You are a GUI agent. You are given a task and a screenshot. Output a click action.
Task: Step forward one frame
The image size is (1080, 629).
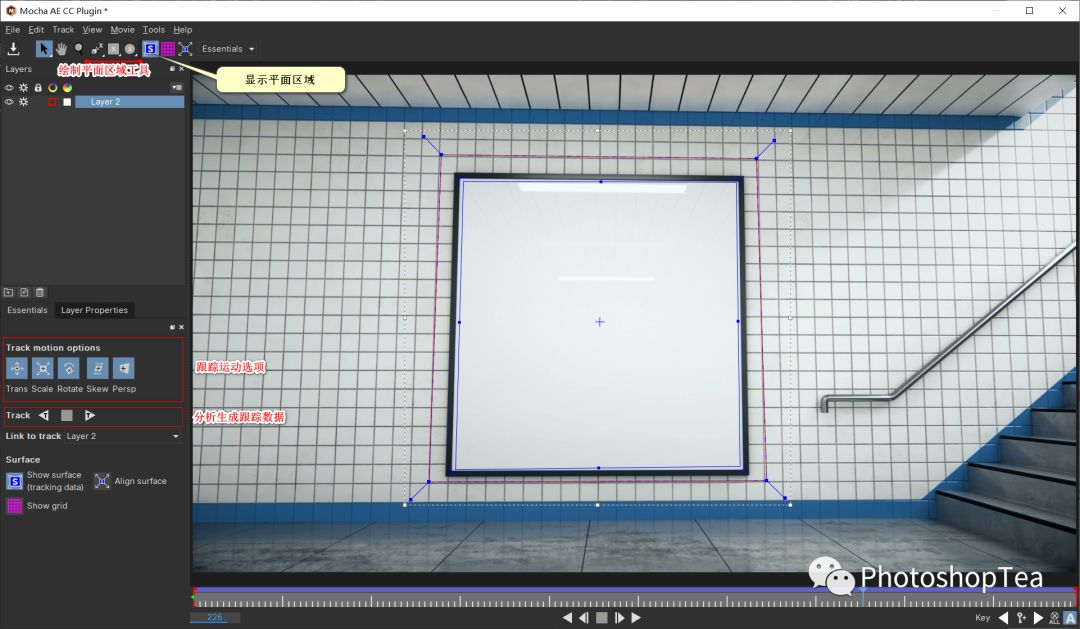click(619, 618)
